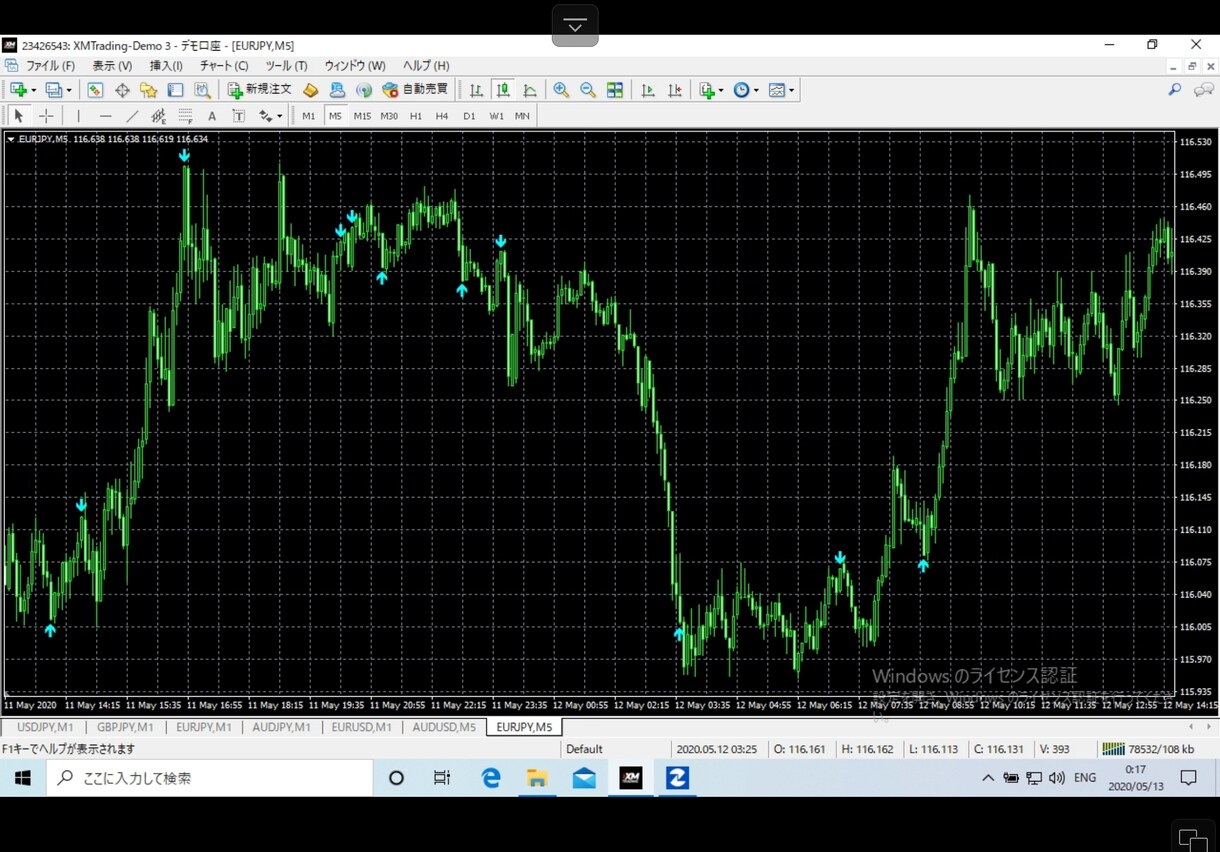Viewport: 1220px width, 852px height.
Task: Toggle chart shift
Action: click(x=675, y=90)
